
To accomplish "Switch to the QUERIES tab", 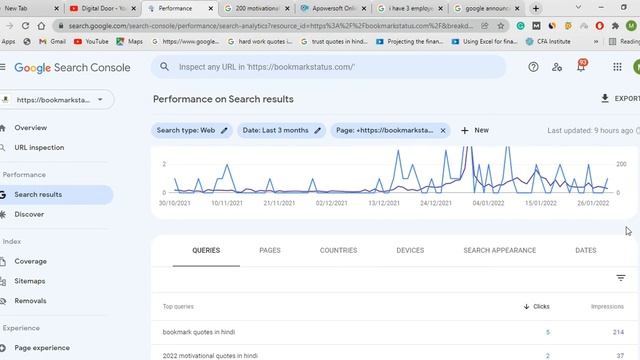I will (206, 250).
